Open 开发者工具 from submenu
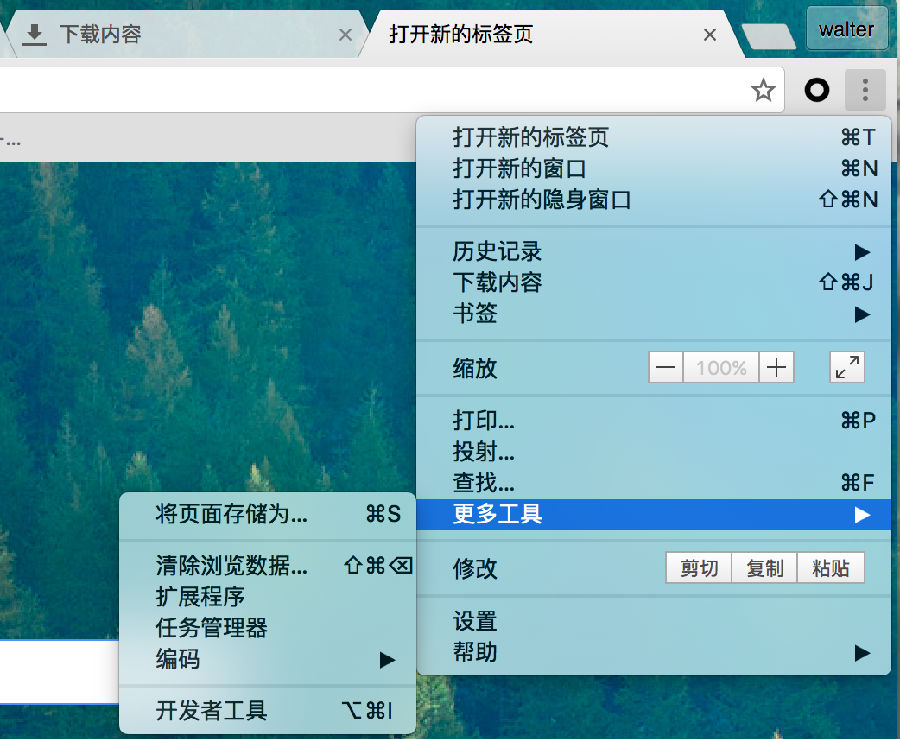Screen dimensions: 900x739 point(267,711)
